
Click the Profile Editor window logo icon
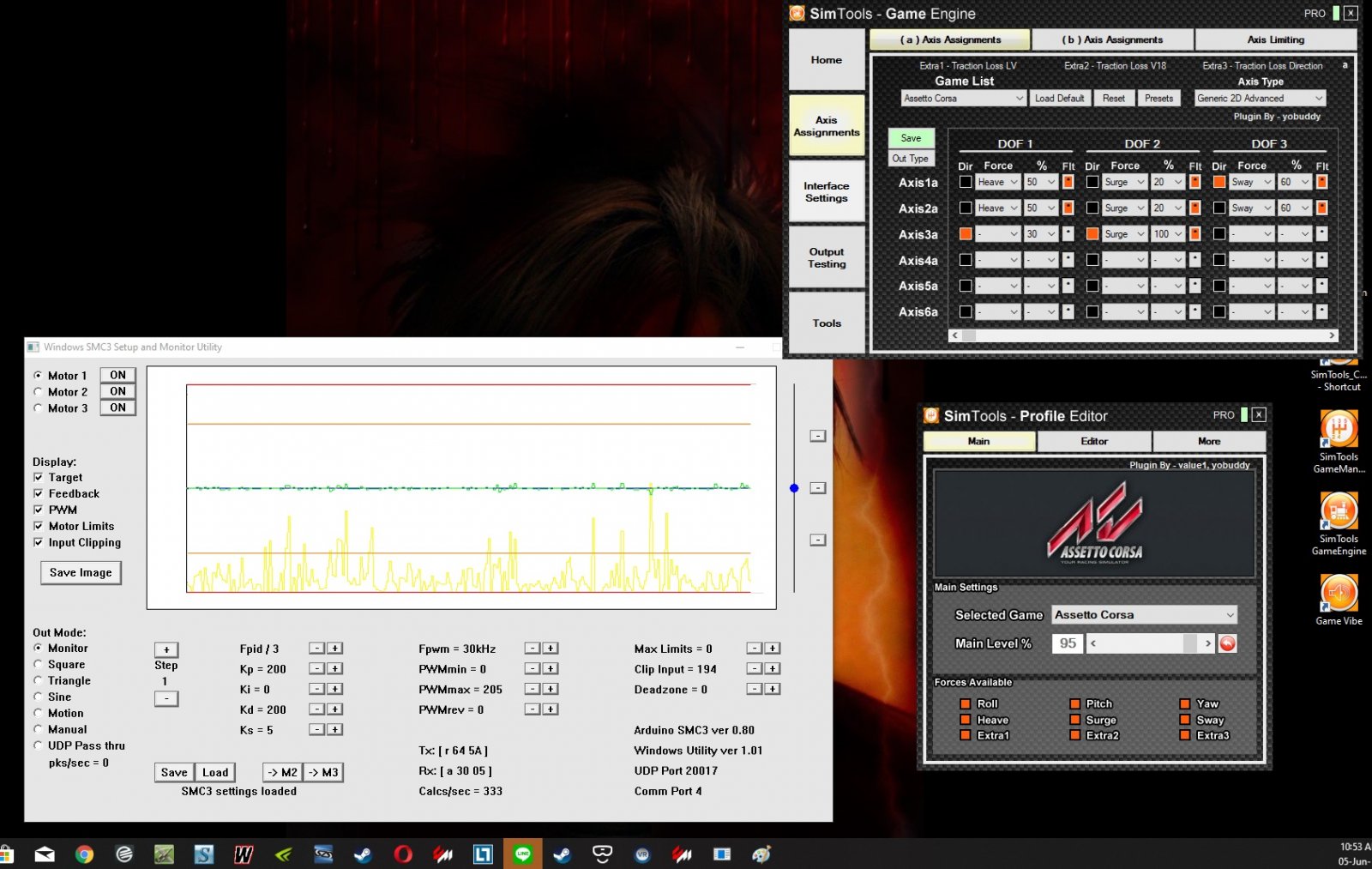(931, 415)
